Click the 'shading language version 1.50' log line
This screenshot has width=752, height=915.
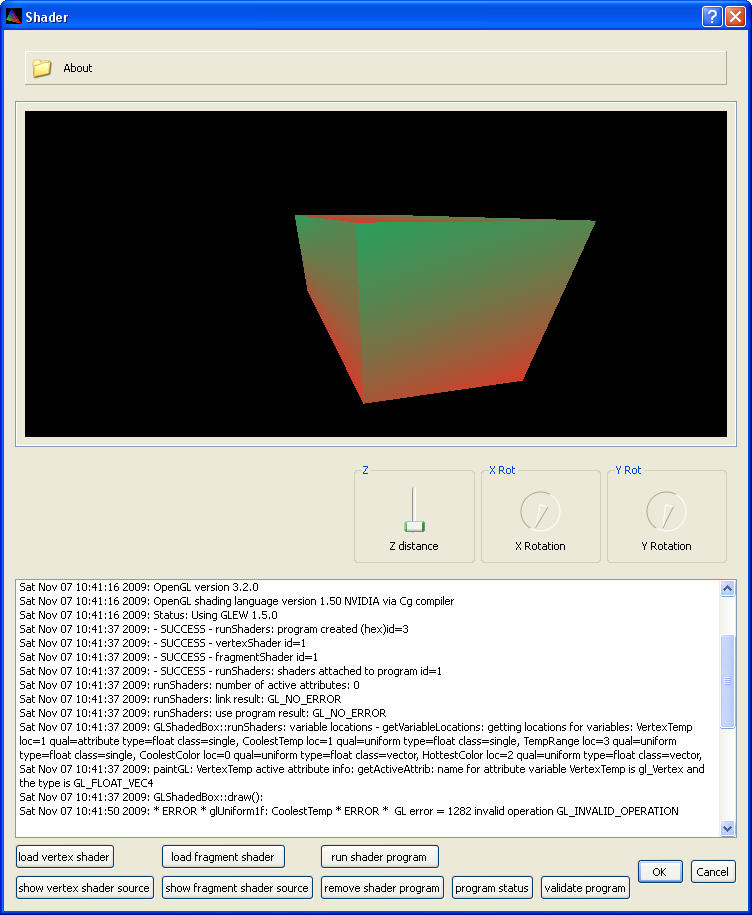coord(236,601)
